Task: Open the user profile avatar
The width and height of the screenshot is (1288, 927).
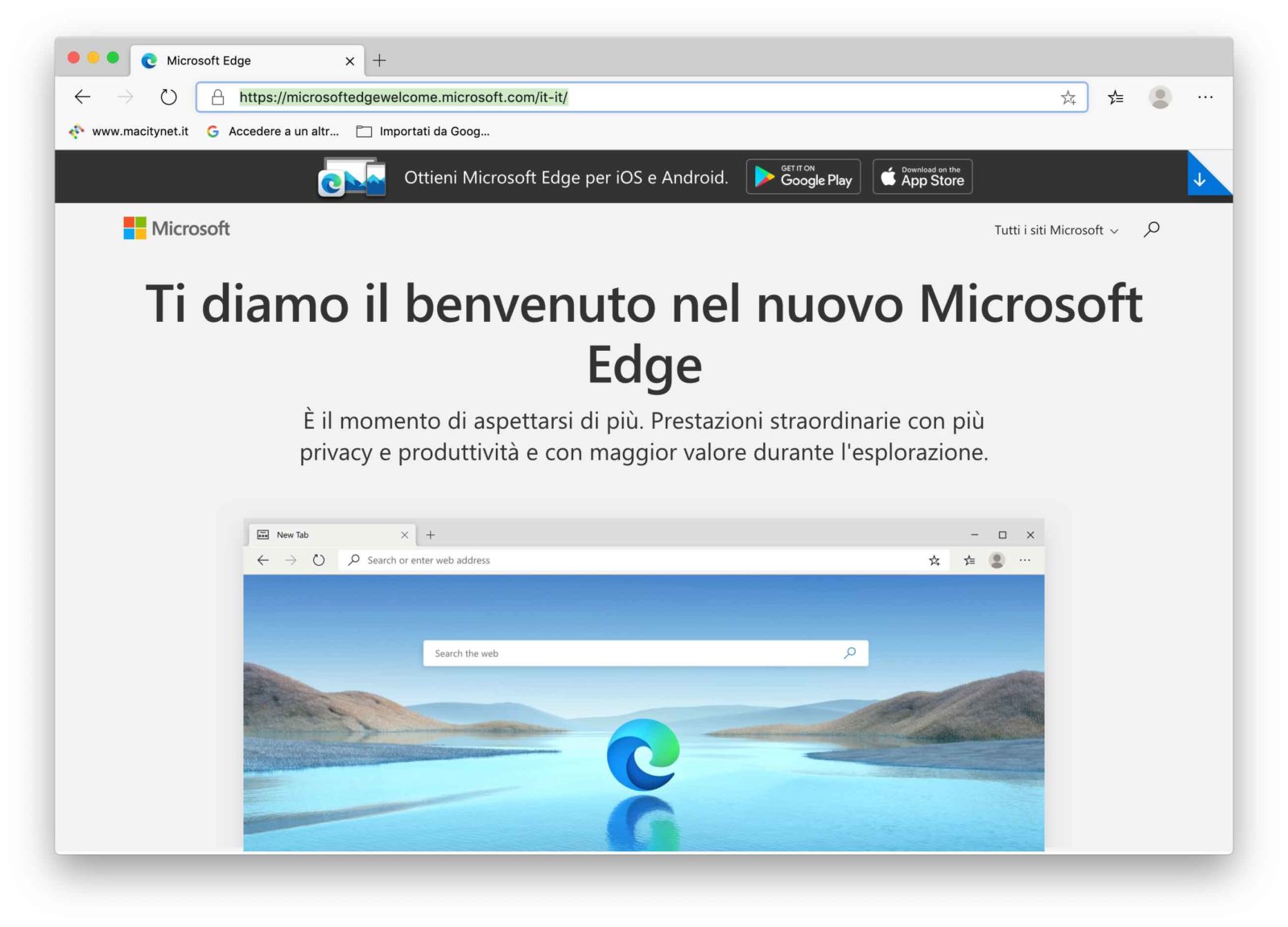Action: (1160, 97)
